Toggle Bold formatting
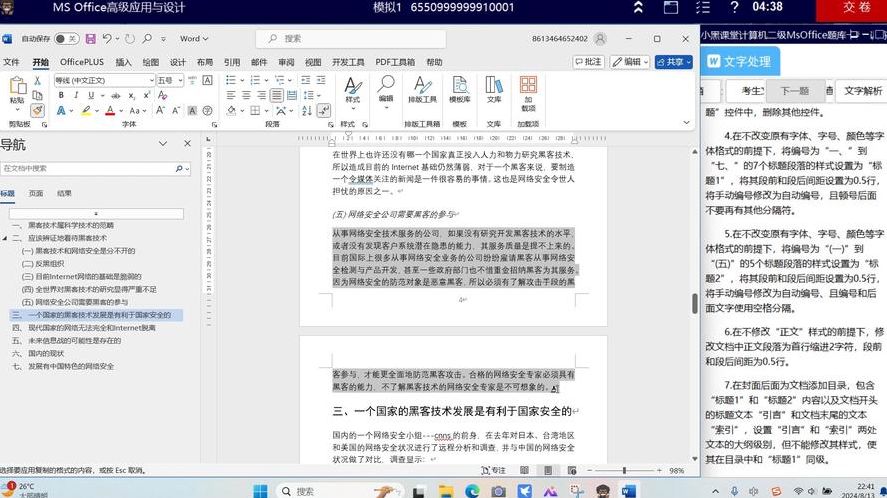This screenshot has width=887, height=498. coord(61,96)
